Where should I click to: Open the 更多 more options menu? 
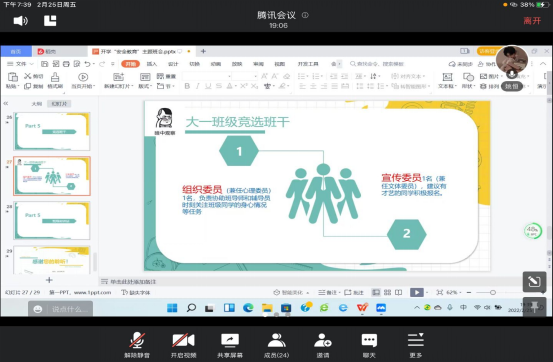pos(416,345)
